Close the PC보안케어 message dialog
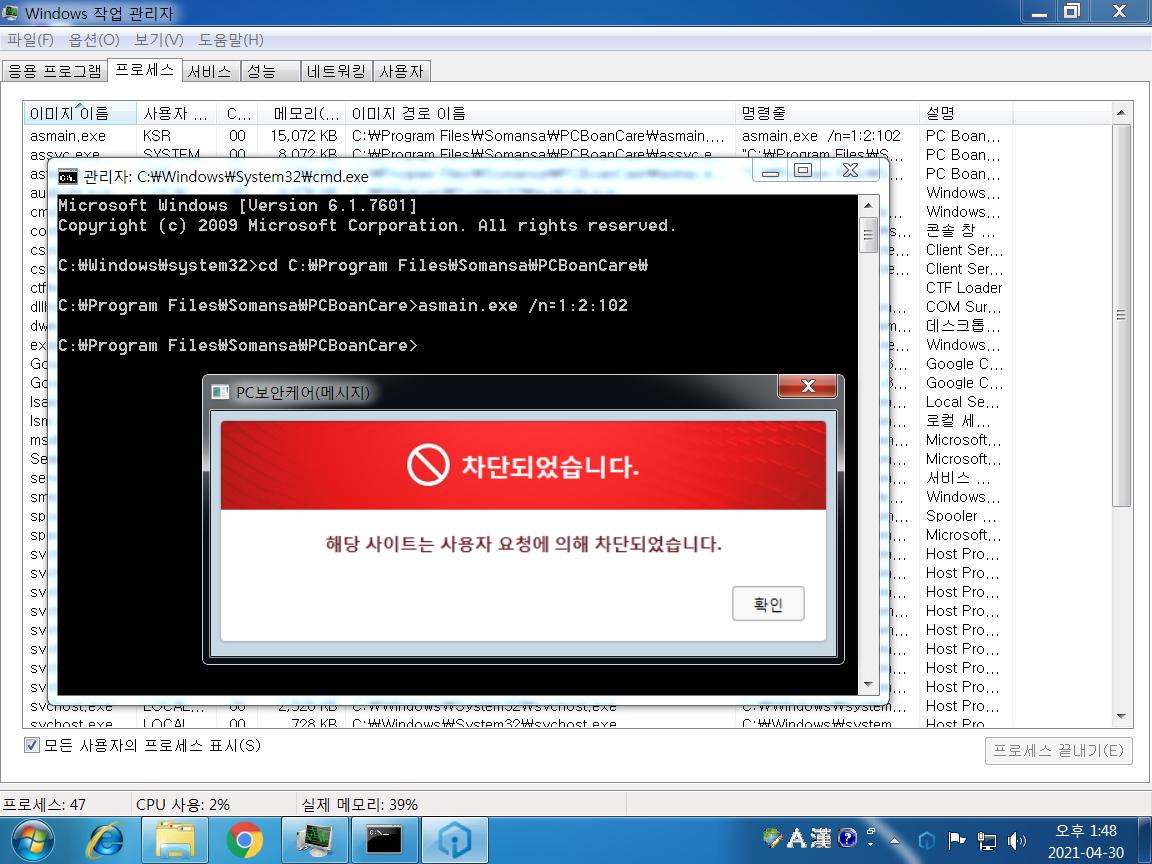 (807, 386)
